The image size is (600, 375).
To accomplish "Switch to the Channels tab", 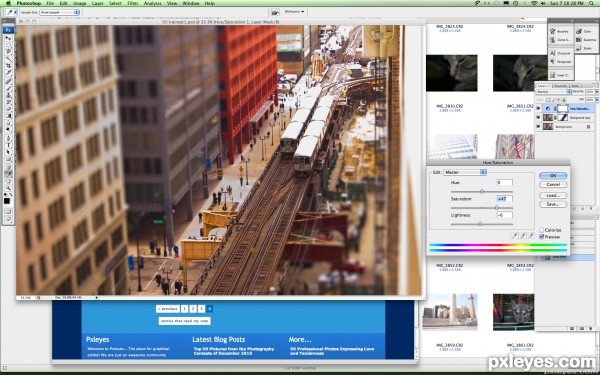I will point(560,86).
